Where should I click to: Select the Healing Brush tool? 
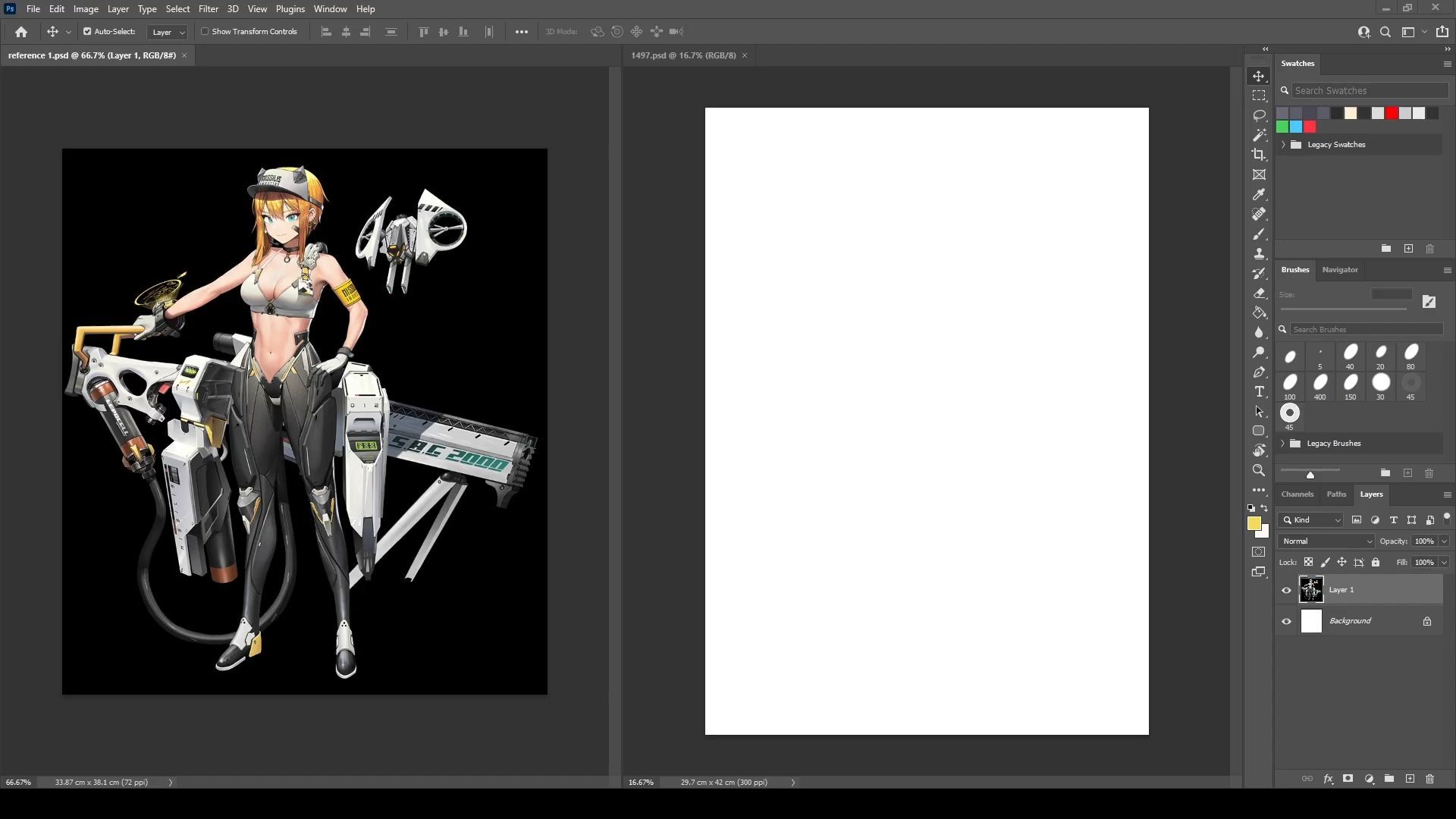(1259, 214)
